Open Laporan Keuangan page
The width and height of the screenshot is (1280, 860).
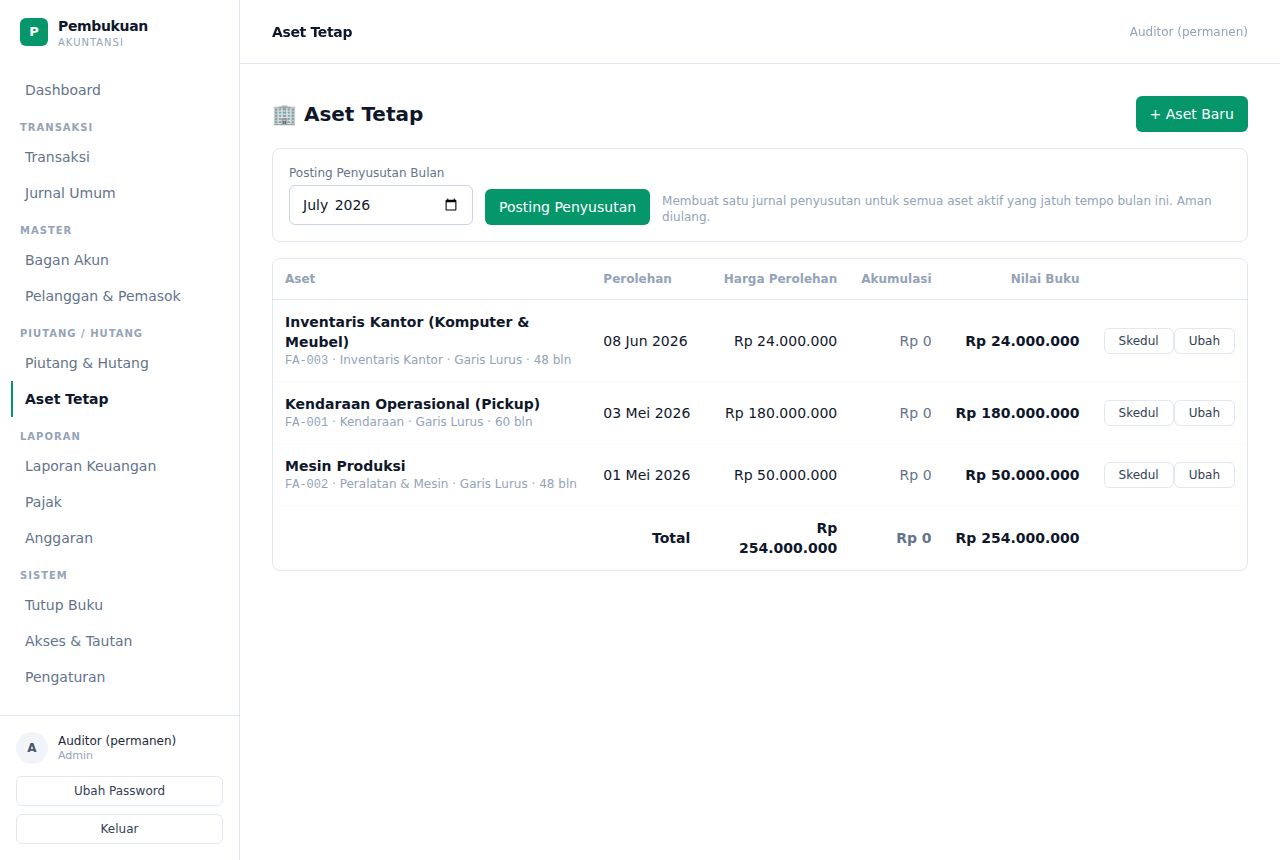click(x=120, y=466)
